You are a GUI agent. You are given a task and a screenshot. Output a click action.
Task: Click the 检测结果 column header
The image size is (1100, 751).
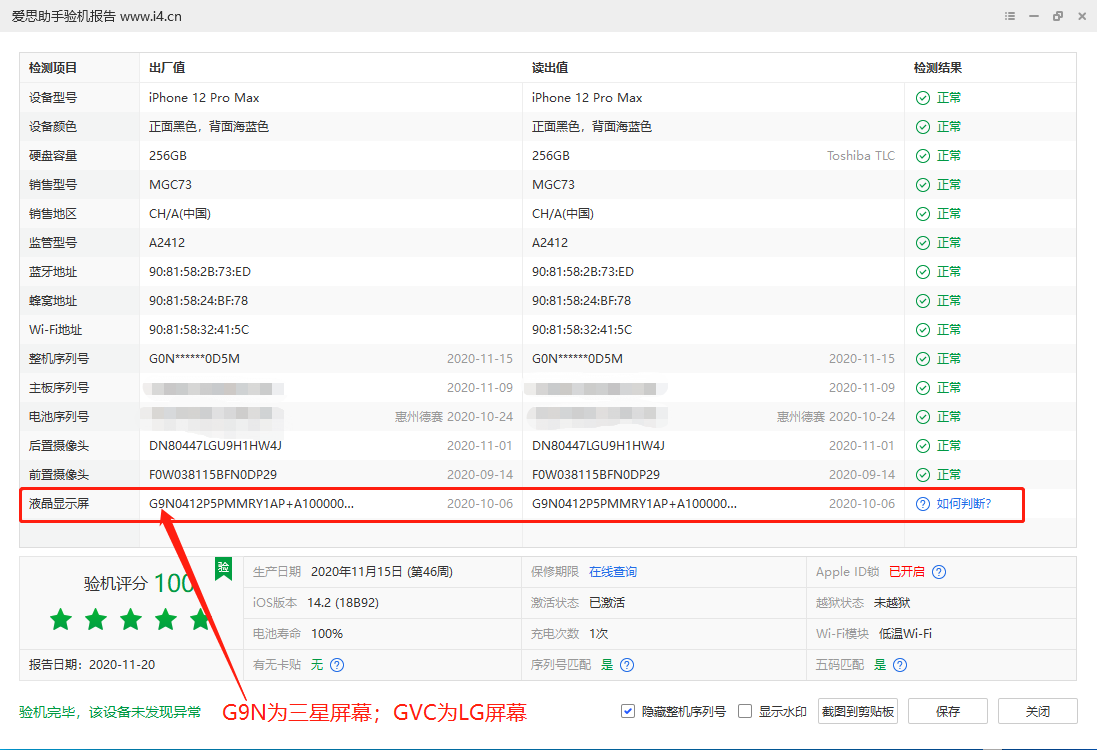(937, 68)
